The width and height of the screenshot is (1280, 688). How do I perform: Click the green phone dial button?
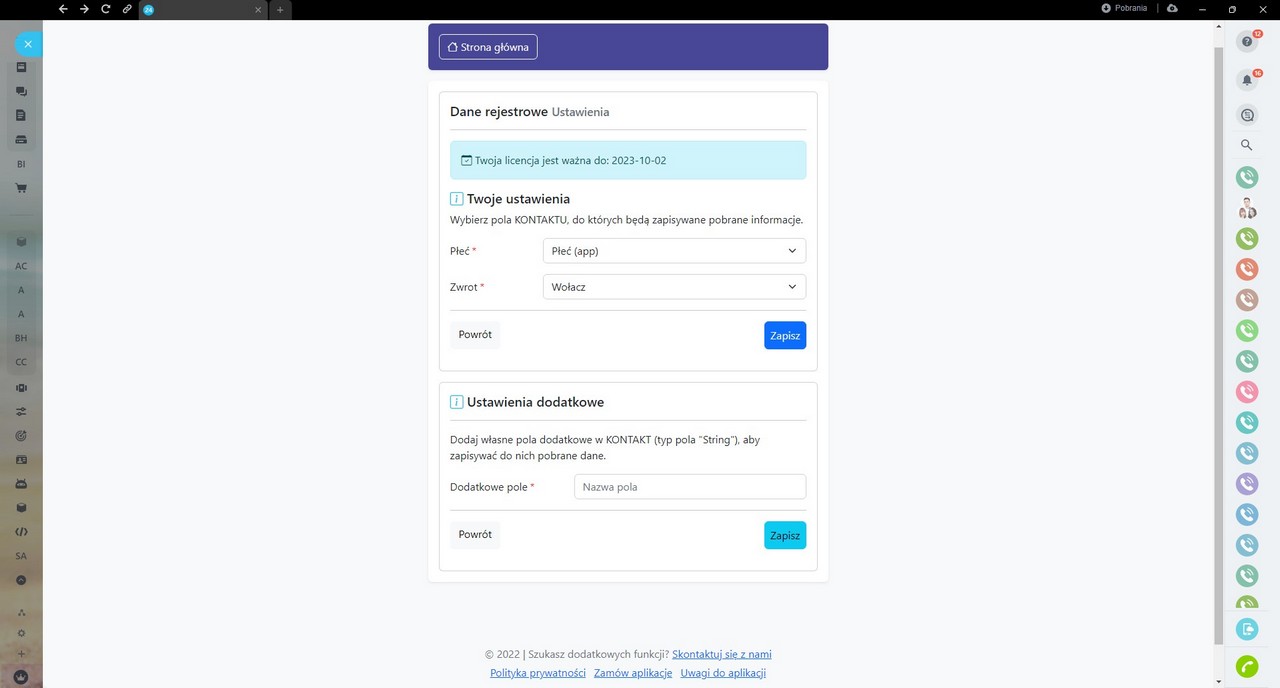1246,666
